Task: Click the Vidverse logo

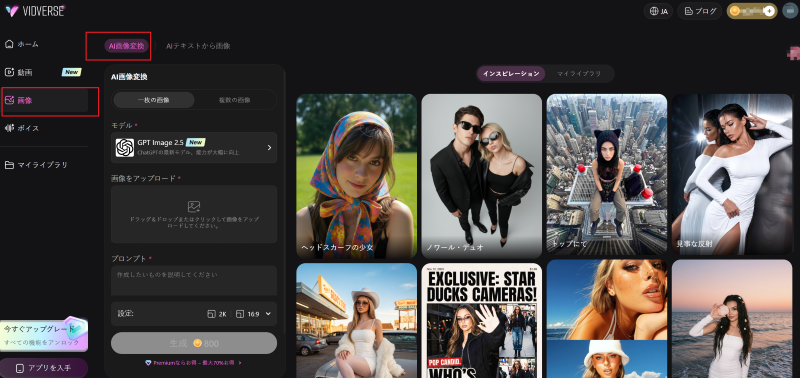Action: [x=35, y=11]
